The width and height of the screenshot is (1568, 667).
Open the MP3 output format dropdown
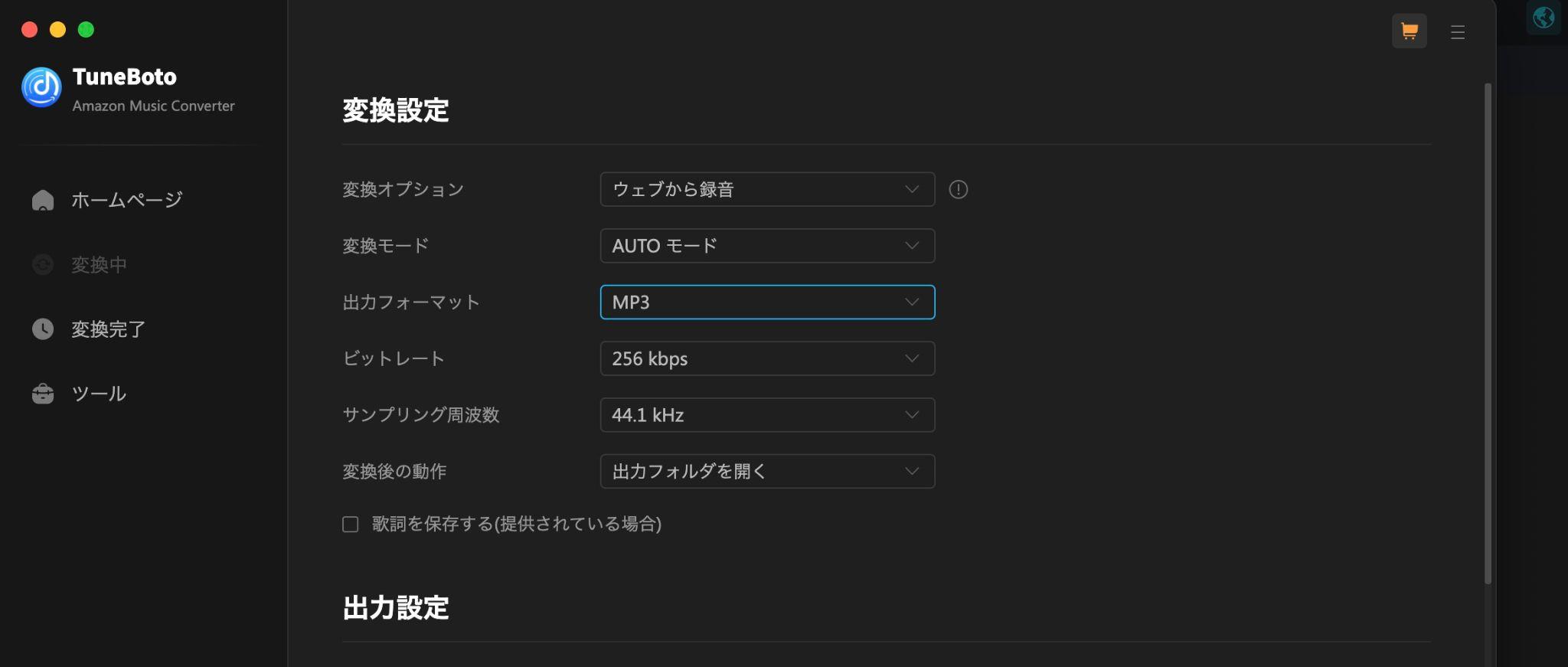click(x=767, y=302)
